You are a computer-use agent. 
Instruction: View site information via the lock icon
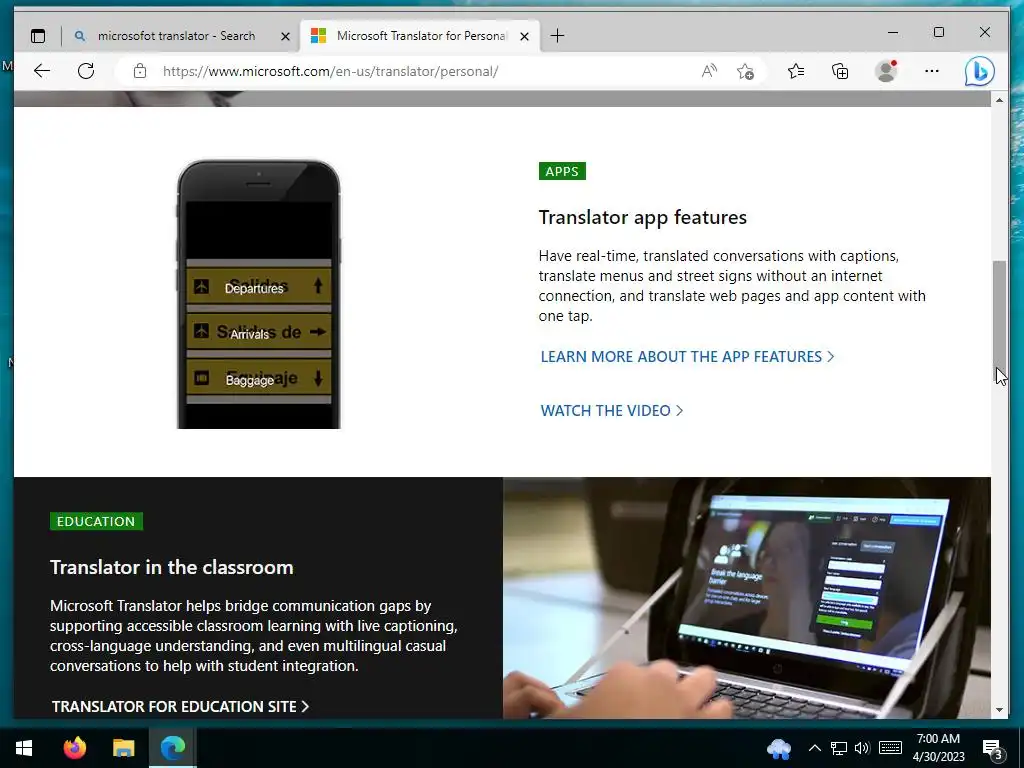(140, 71)
